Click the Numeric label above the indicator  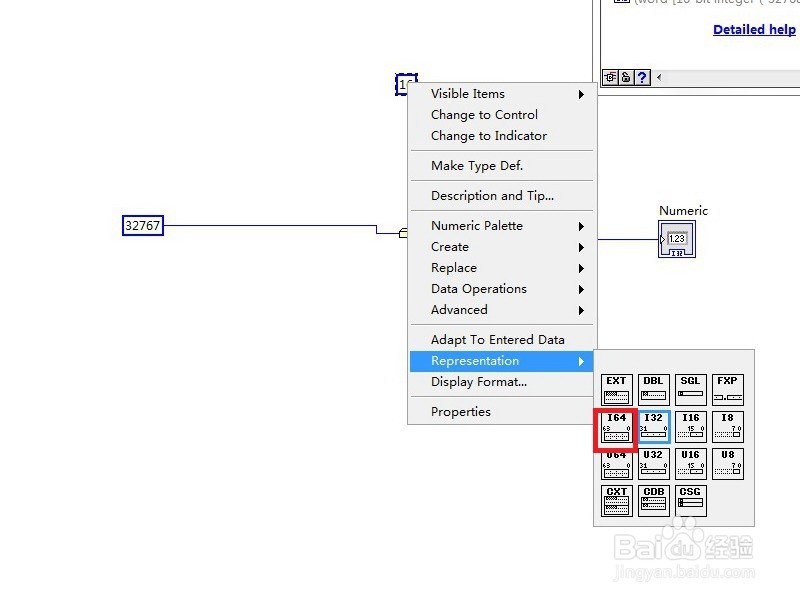[683, 211]
